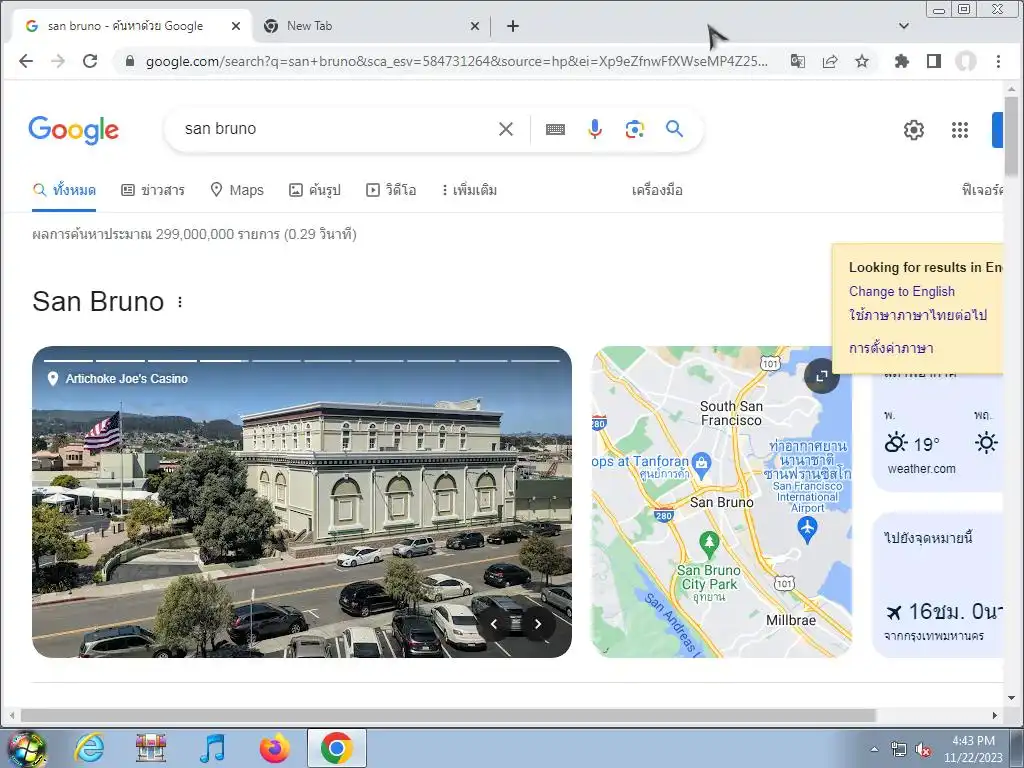Open the Windows Start menu
Image resolution: width=1024 pixels, height=768 pixels.
click(x=26, y=748)
